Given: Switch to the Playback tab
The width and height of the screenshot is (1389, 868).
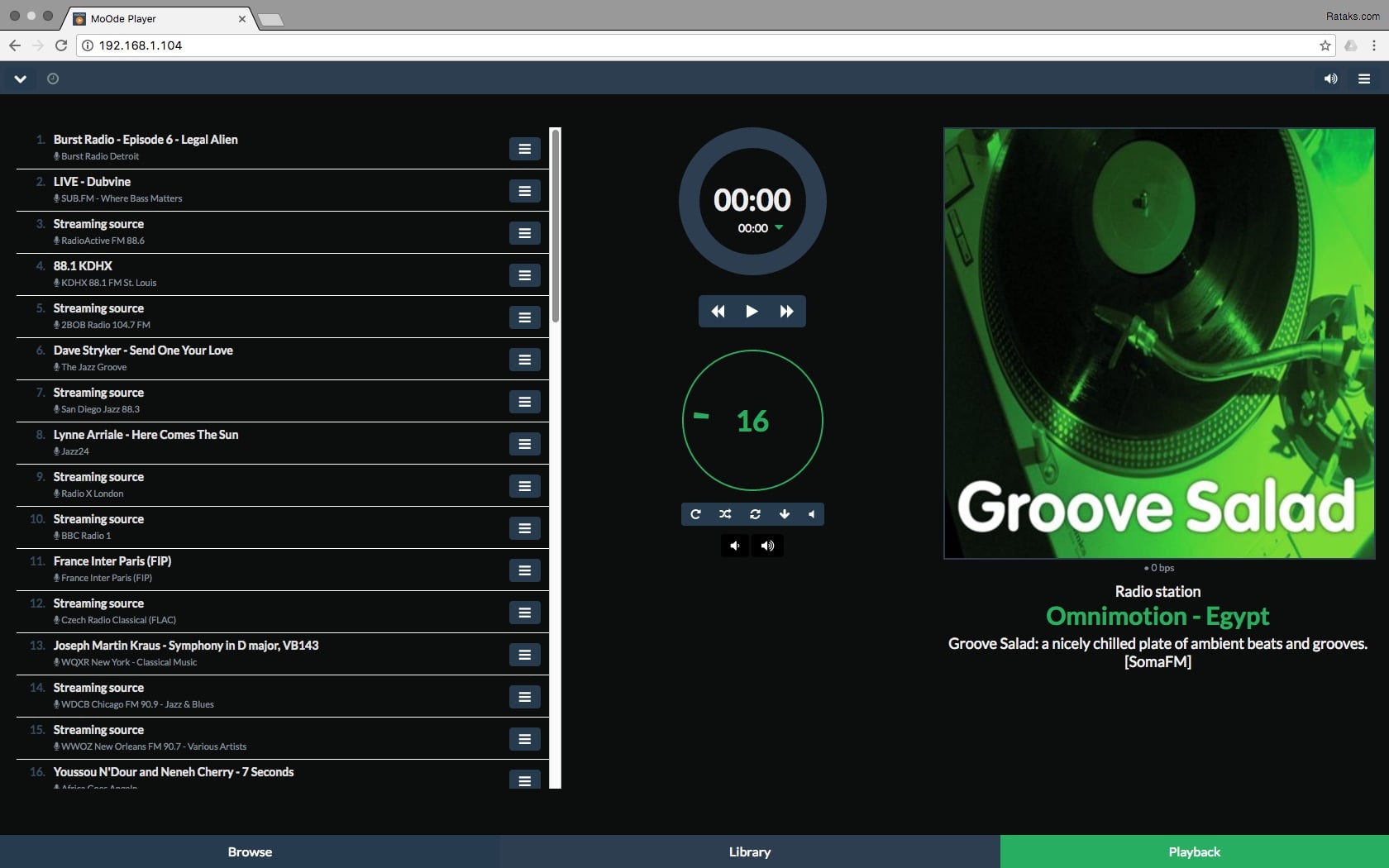Looking at the screenshot, I should (x=1195, y=851).
